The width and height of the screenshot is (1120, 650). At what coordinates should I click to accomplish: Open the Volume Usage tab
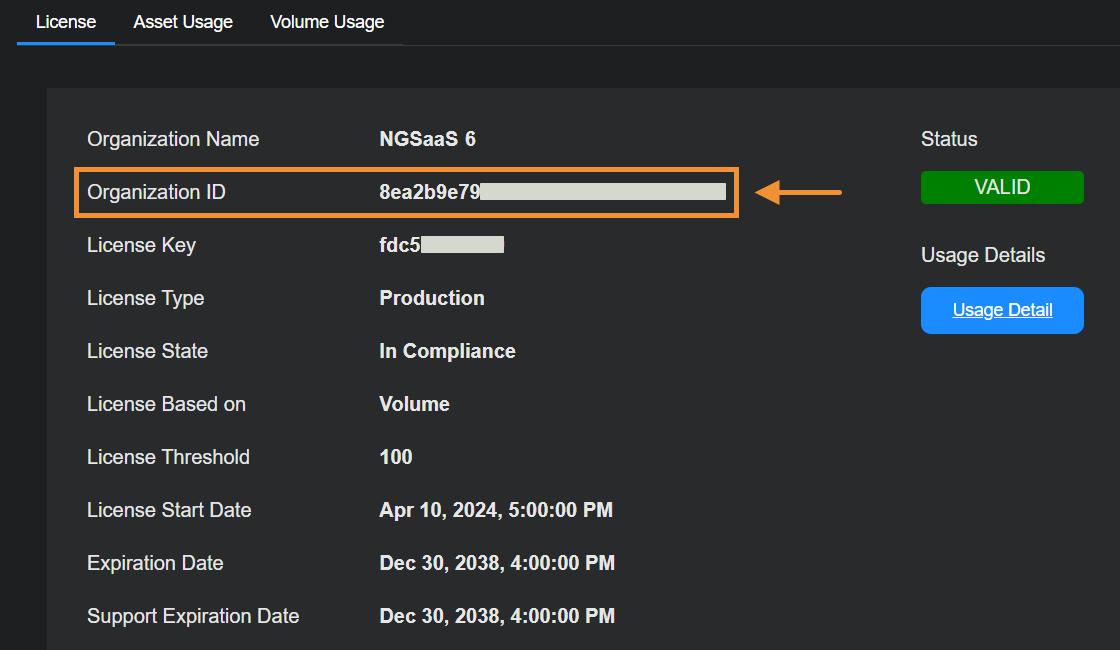point(327,22)
